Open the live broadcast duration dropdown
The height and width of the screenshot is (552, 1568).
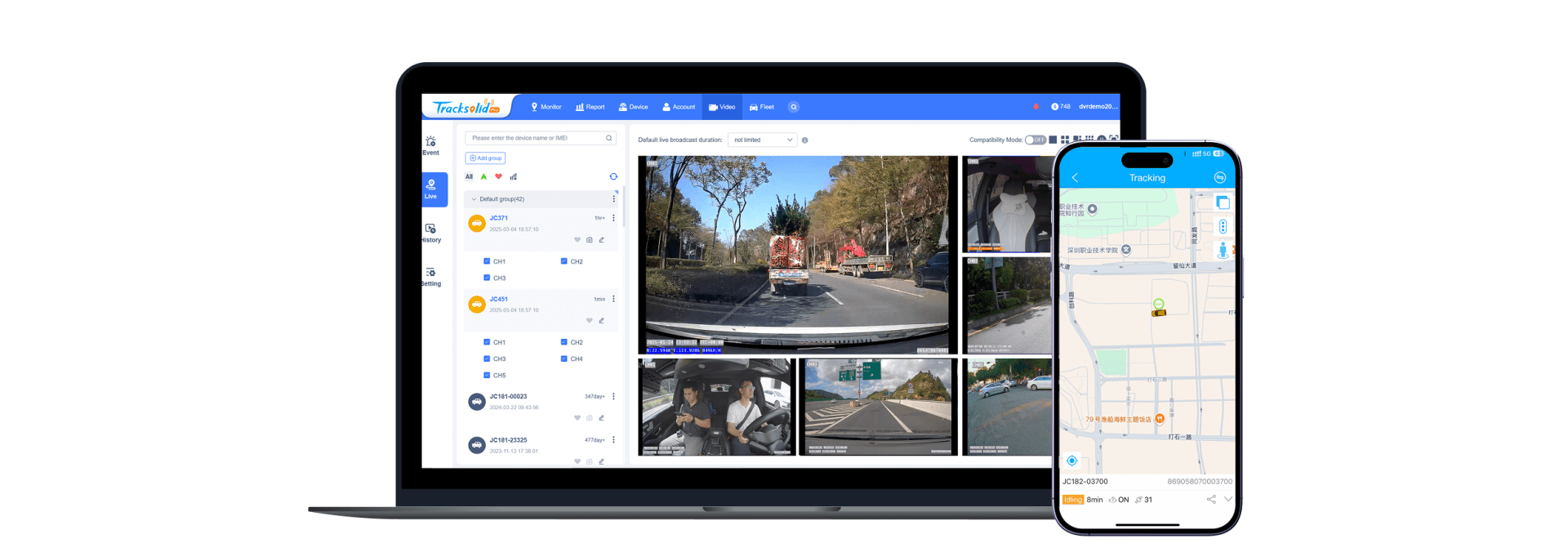click(762, 140)
